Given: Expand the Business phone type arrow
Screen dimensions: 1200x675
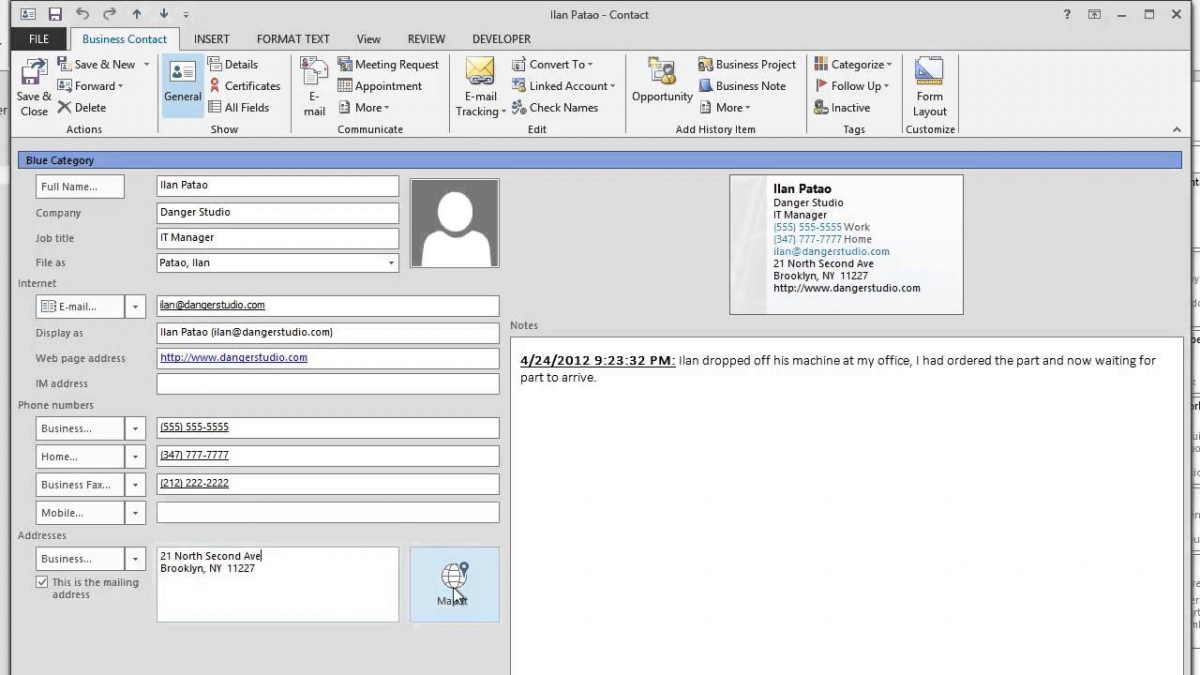Looking at the screenshot, I should [136, 428].
